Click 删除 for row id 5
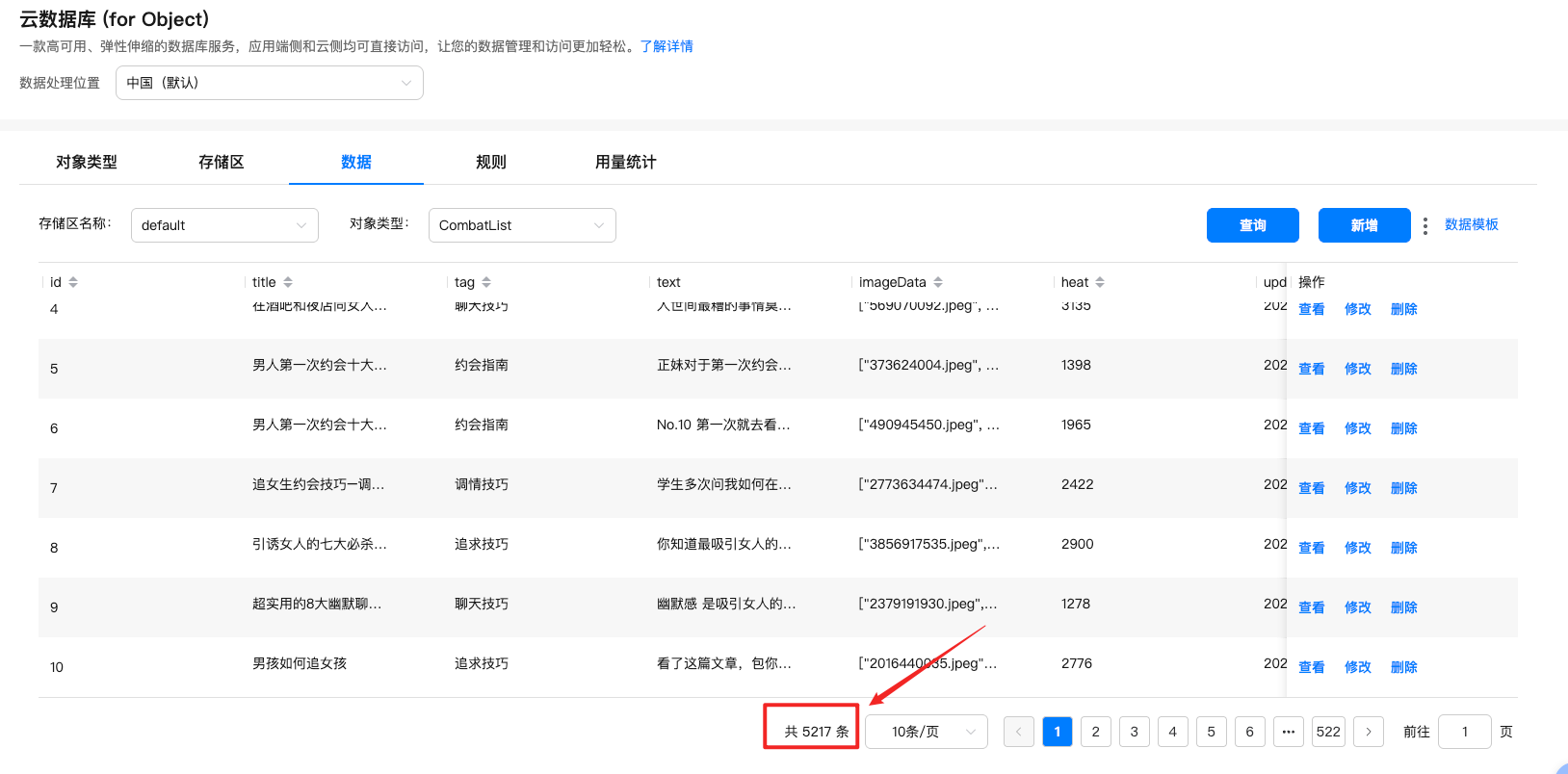Viewport: 1568px width, 774px height. pos(1404,369)
